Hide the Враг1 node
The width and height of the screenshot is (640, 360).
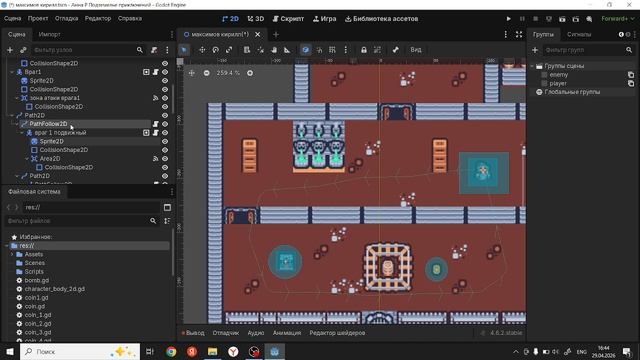coord(165,72)
